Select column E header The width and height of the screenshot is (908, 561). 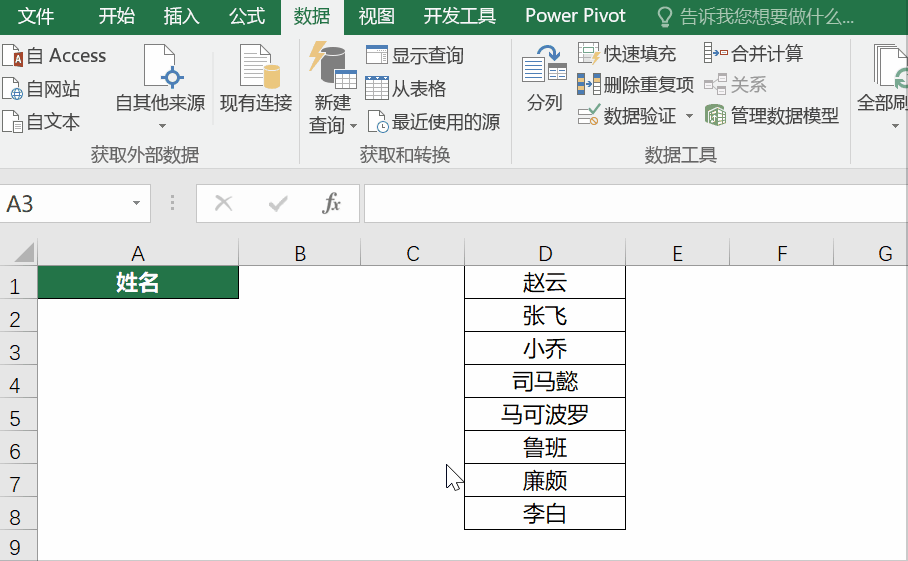click(x=678, y=253)
